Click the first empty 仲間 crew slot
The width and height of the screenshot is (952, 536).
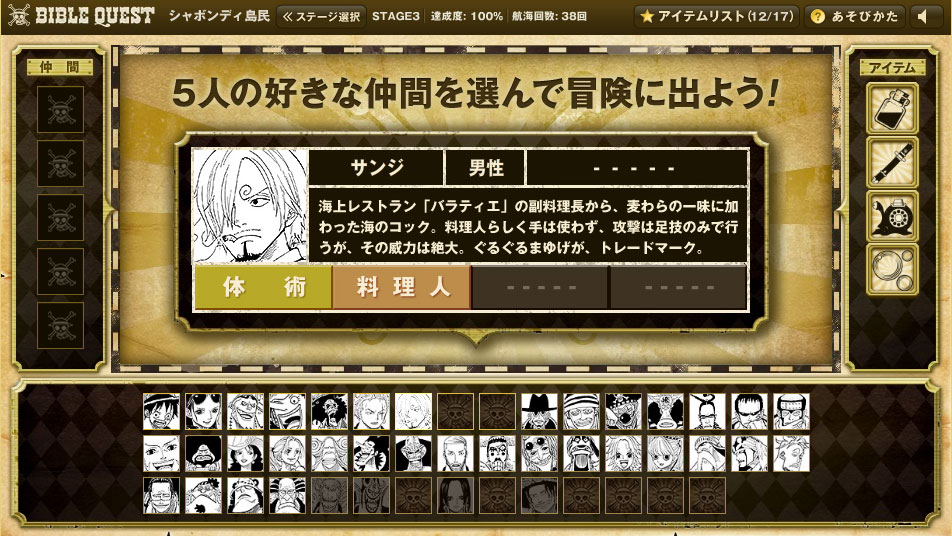pyautogui.click(x=60, y=109)
